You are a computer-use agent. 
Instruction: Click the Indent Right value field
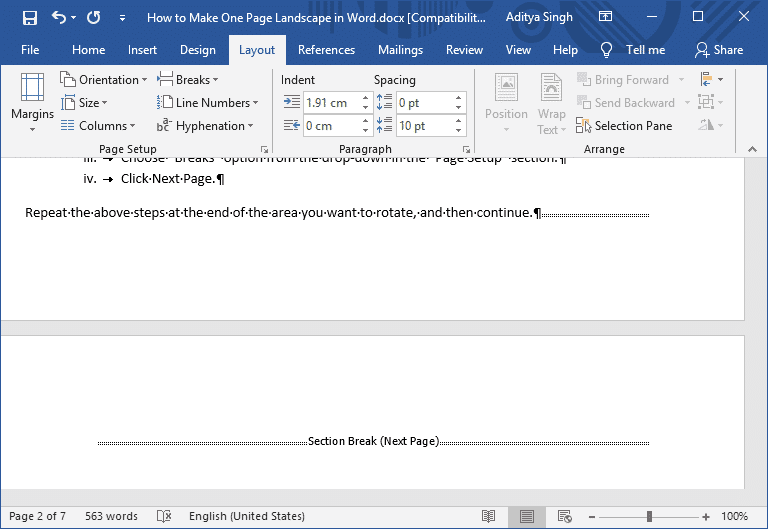click(332, 126)
